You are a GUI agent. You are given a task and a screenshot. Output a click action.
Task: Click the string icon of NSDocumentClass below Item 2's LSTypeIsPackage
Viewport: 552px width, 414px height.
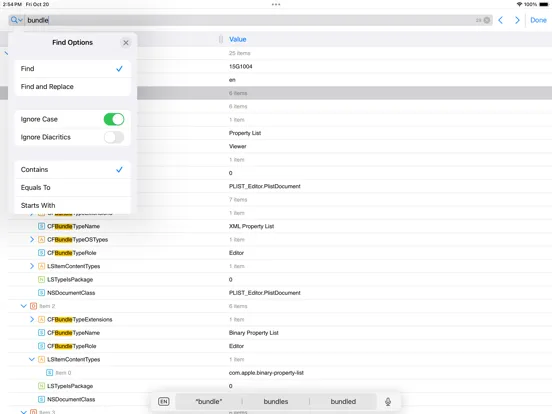click(41, 399)
